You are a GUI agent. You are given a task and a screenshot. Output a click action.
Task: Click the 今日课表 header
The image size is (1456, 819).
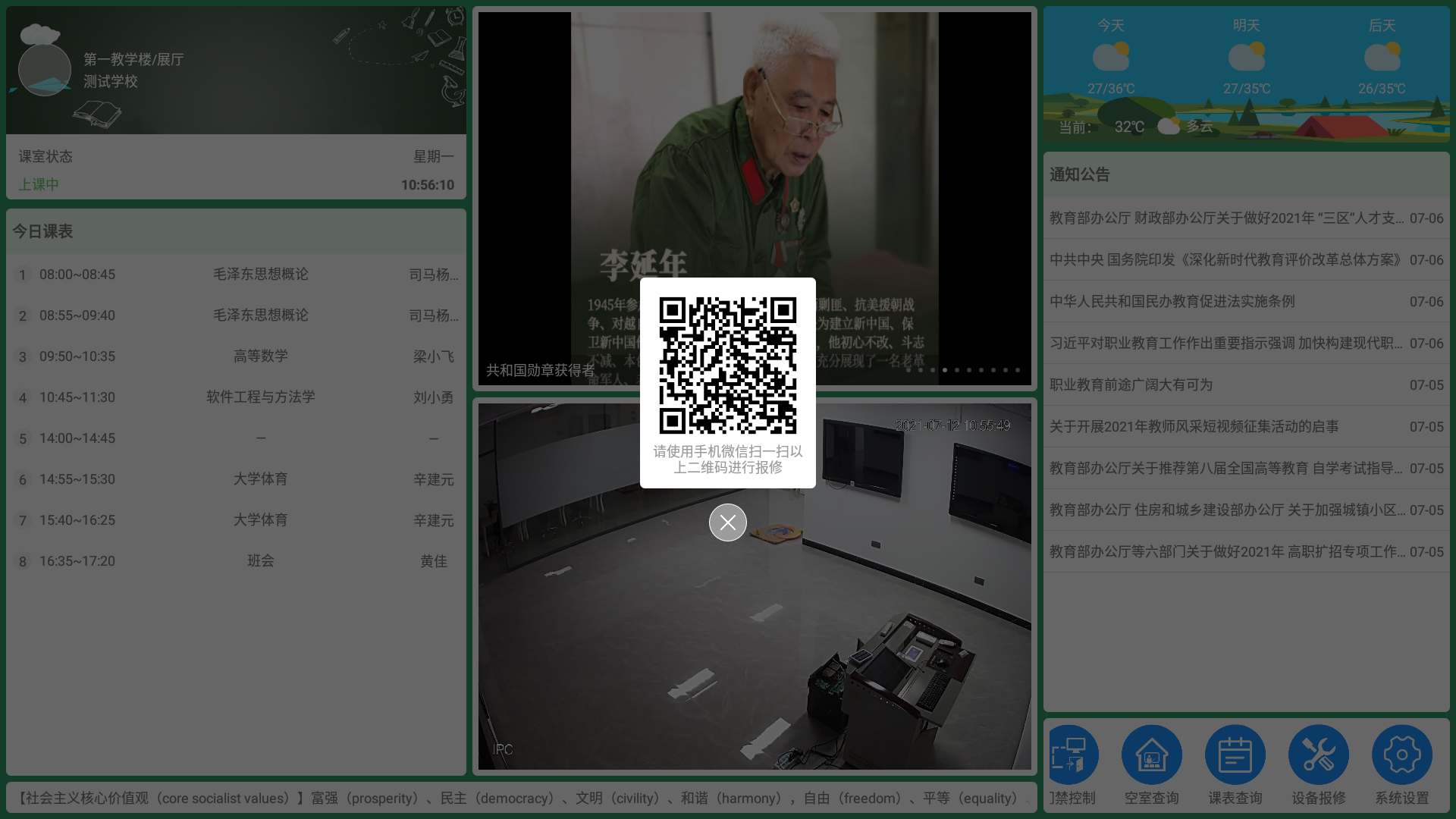(42, 231)
